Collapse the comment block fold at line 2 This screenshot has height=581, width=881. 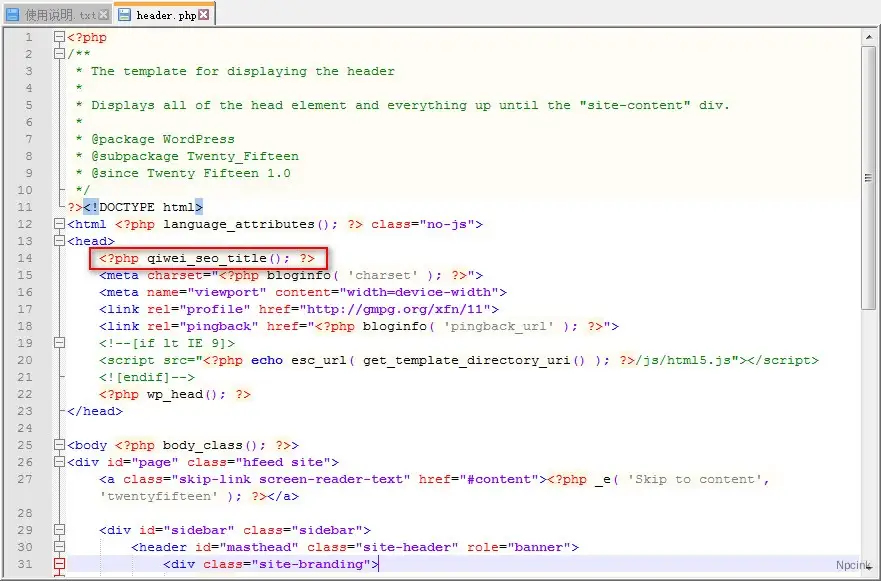59,54
